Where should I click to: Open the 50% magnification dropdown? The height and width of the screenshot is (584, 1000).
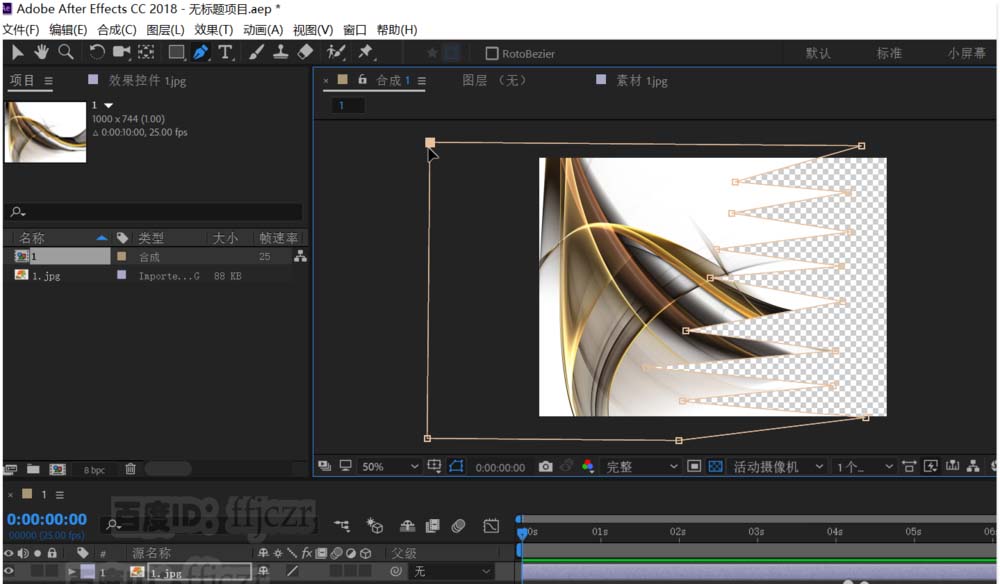coord(390,467)
